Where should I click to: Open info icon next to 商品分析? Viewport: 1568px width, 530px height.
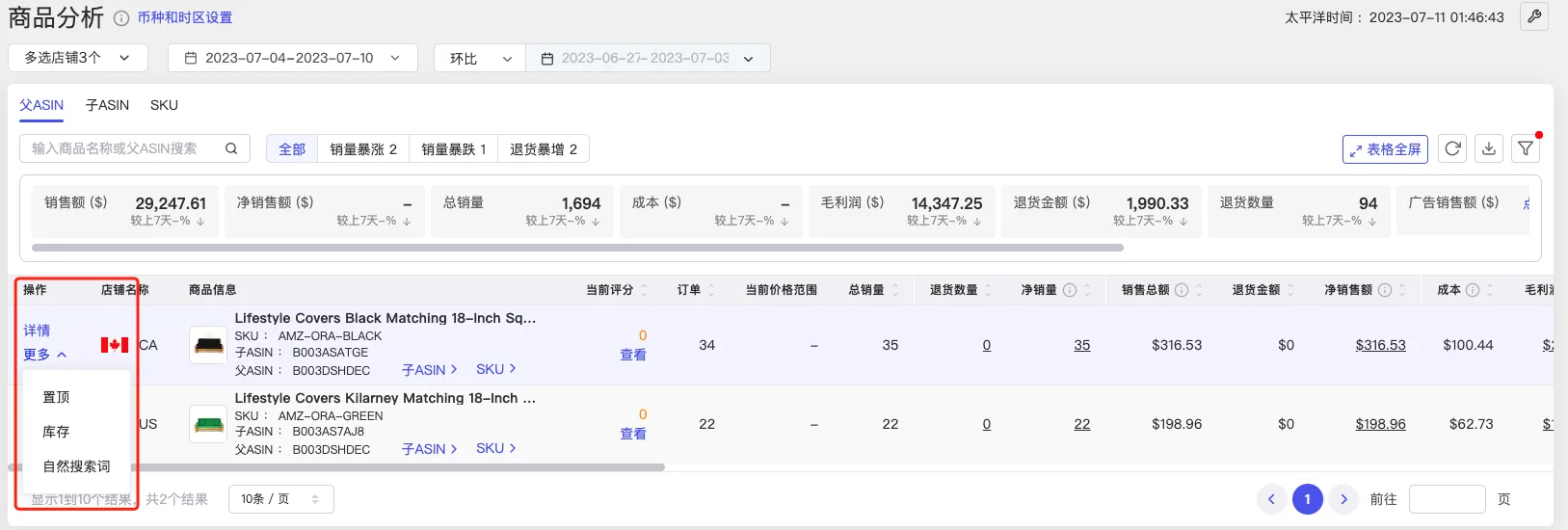[x=121, y=18]
